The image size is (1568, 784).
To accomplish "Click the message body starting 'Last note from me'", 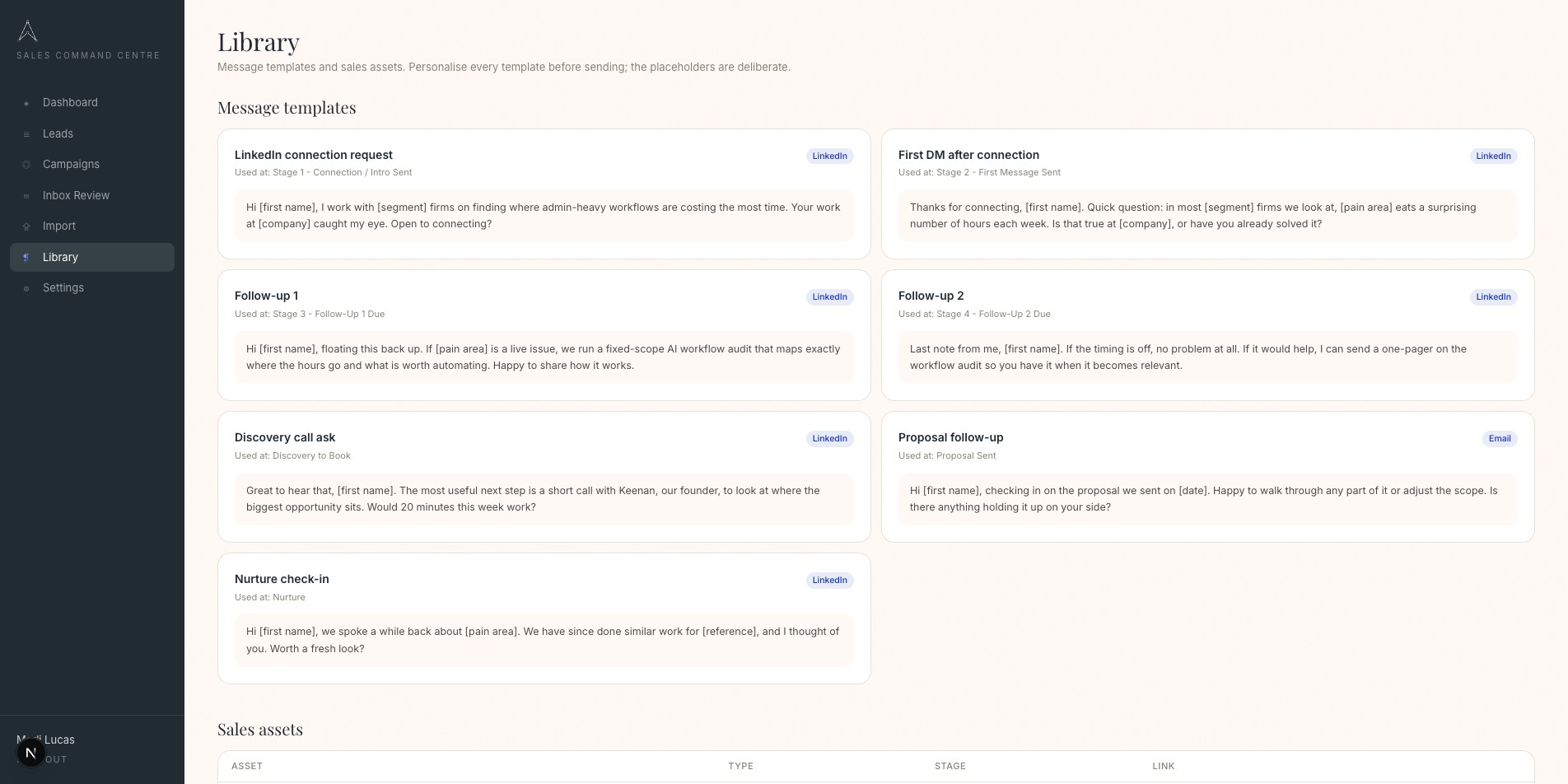I will [x=1208, y=357].
